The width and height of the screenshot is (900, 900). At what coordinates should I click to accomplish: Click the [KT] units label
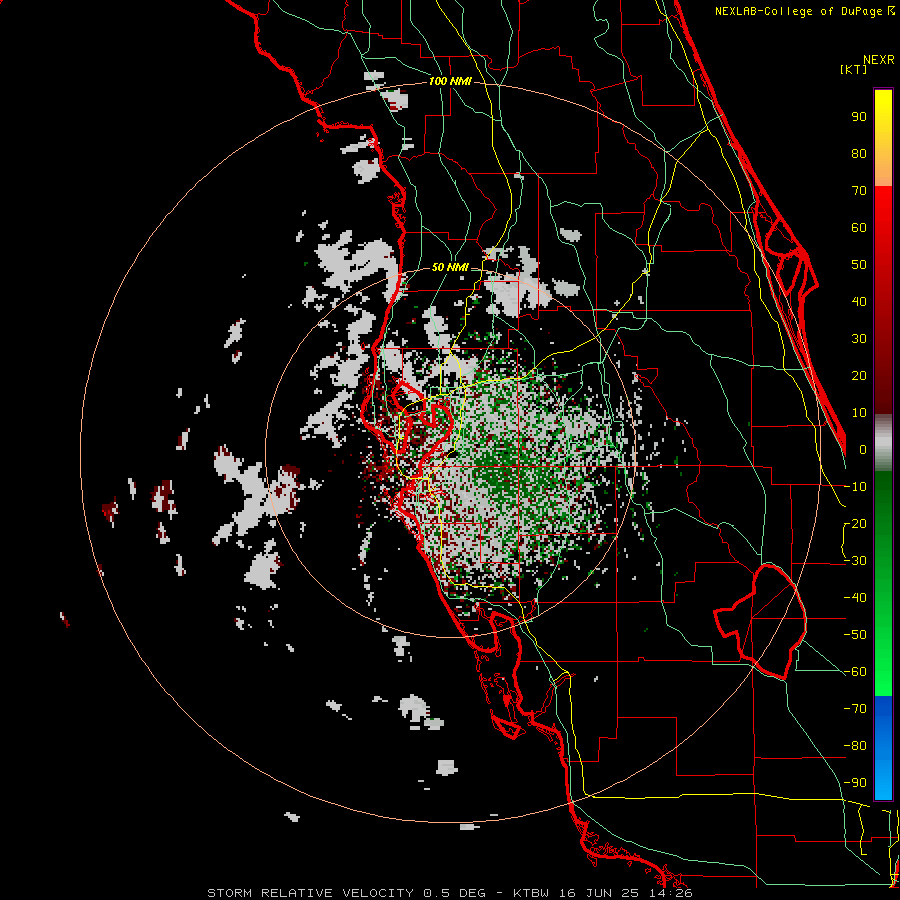[x=853, y=69]
